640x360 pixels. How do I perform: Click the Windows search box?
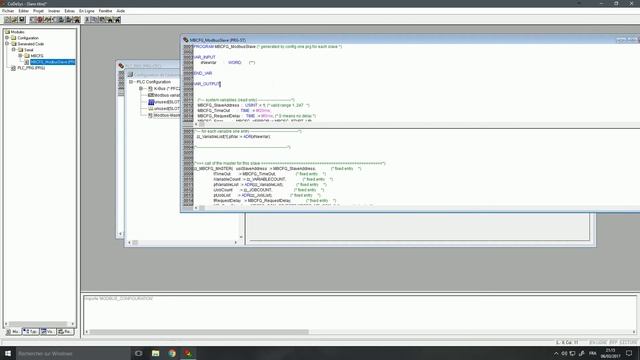pyautogui.click(x=73, y=353)
